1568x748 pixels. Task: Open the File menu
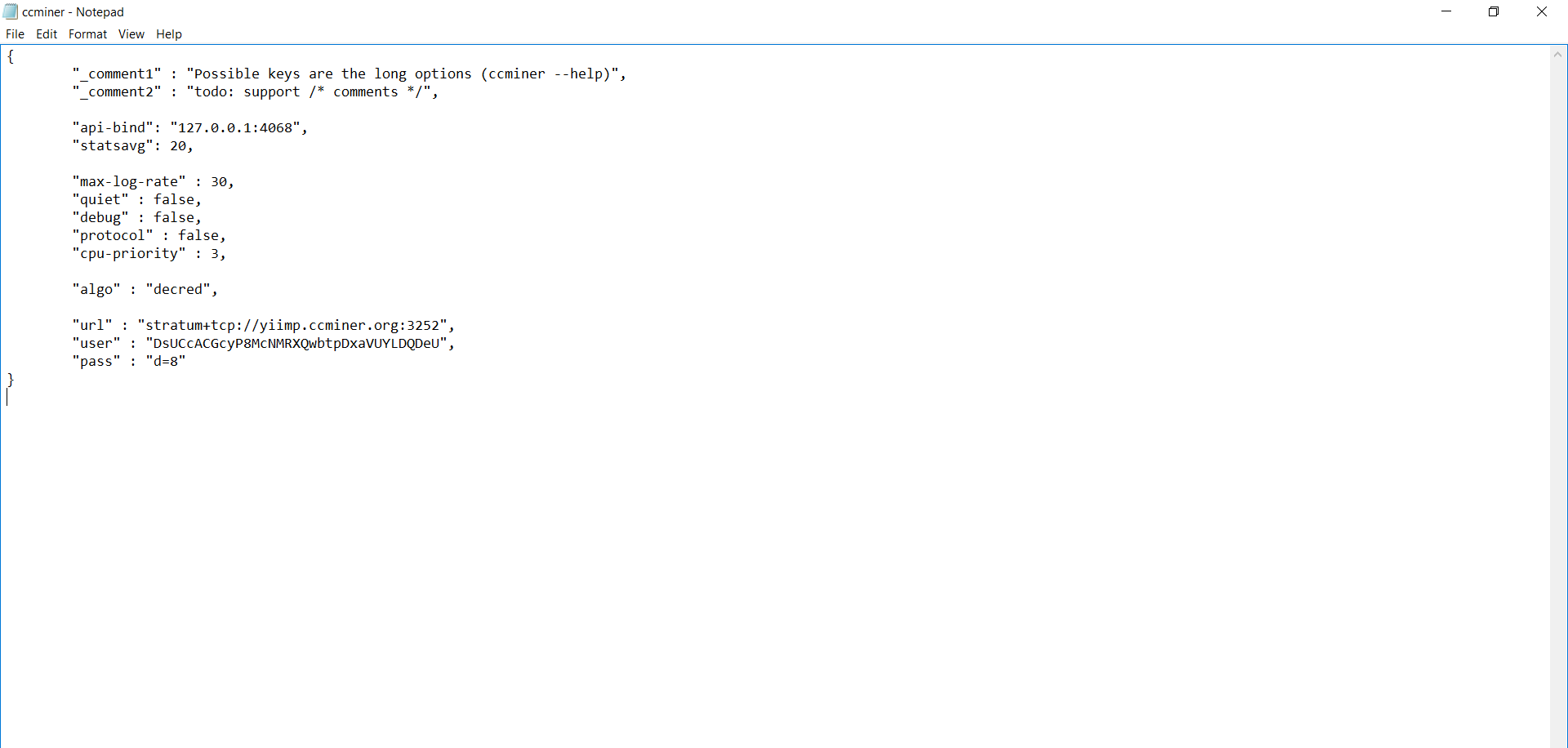click(x=15, y=34)
